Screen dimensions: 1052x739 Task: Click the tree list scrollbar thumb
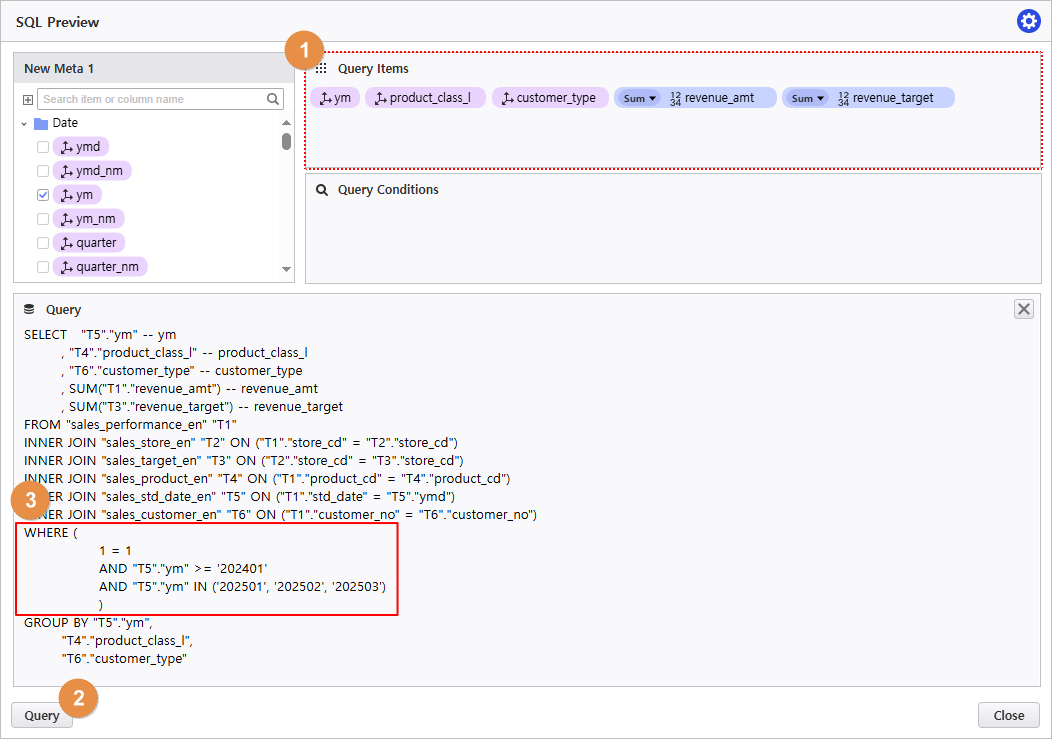(x=287, y=141)
